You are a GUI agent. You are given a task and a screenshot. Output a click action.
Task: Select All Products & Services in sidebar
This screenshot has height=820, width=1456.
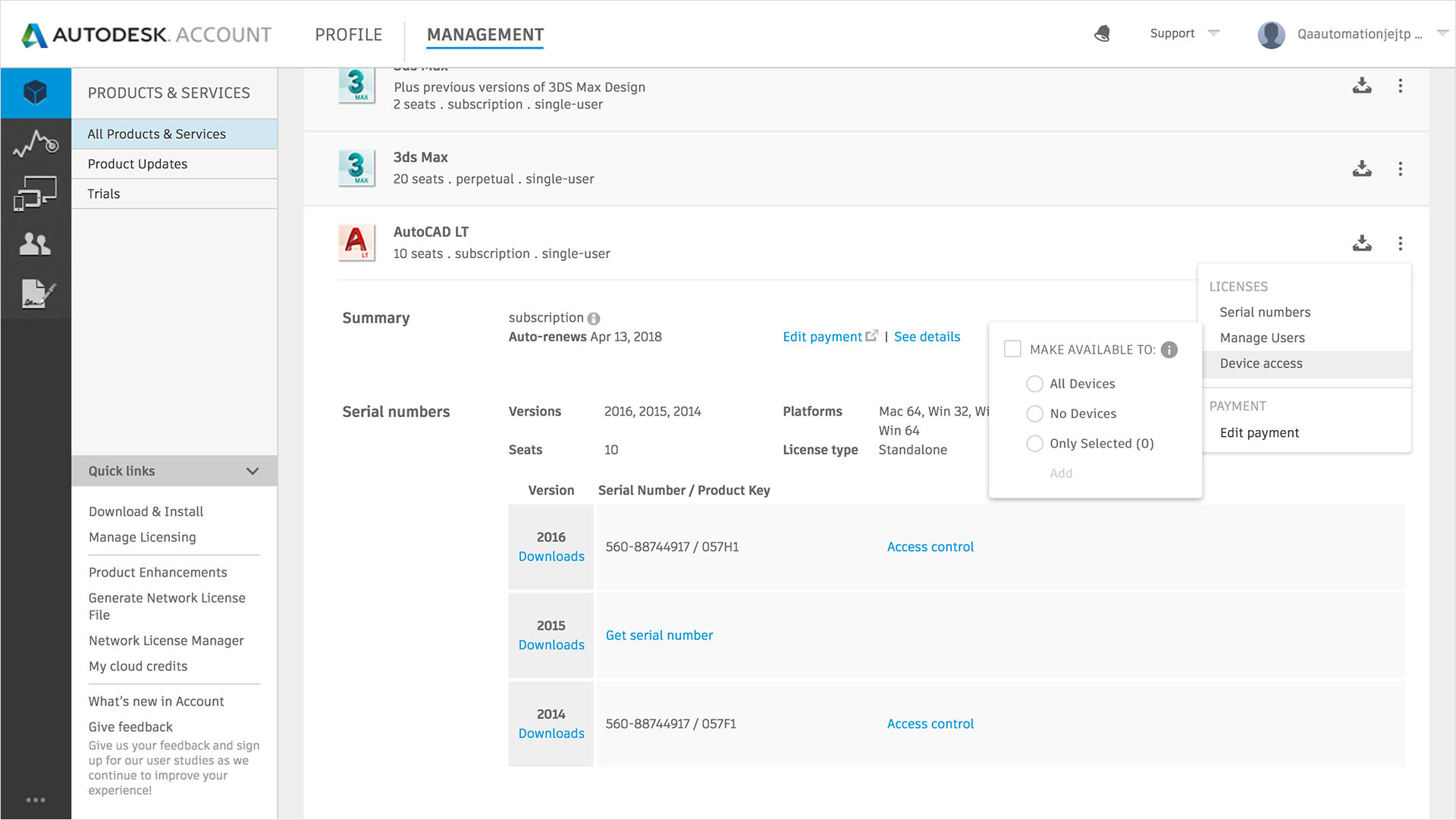(x=174, y=134)
